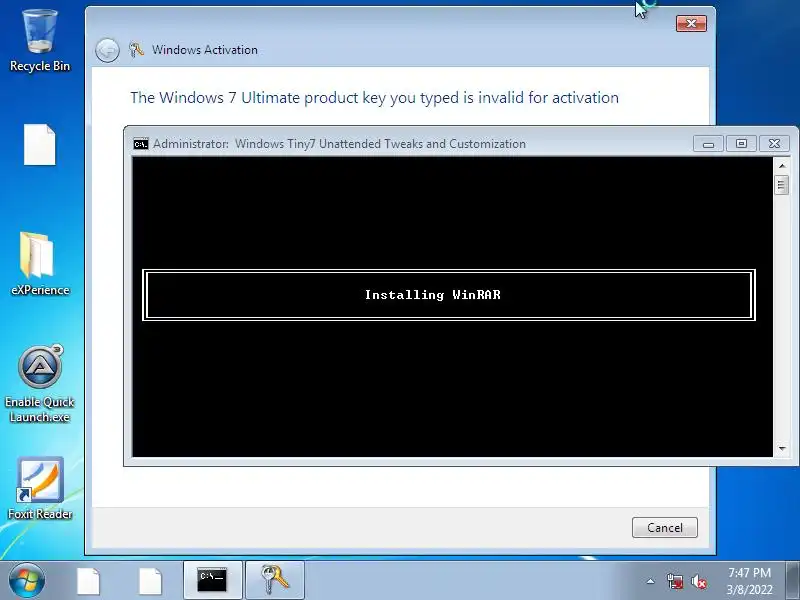Open Foxit Reader desktop shortcut

[40, 488]
